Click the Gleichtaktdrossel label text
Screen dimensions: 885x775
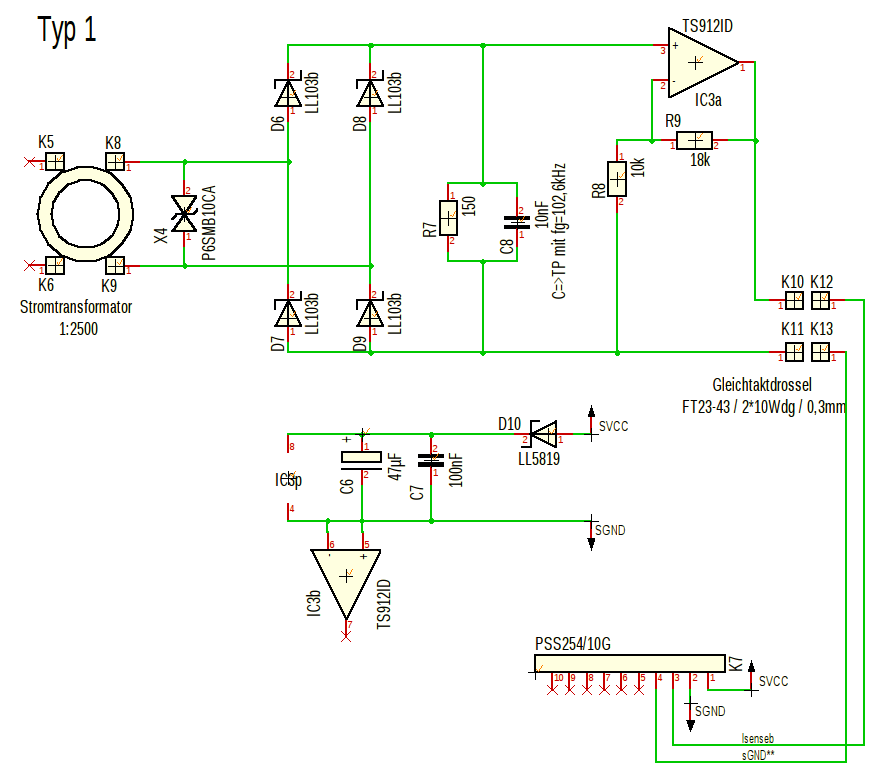pyautogui.click(x=761, y=385)
